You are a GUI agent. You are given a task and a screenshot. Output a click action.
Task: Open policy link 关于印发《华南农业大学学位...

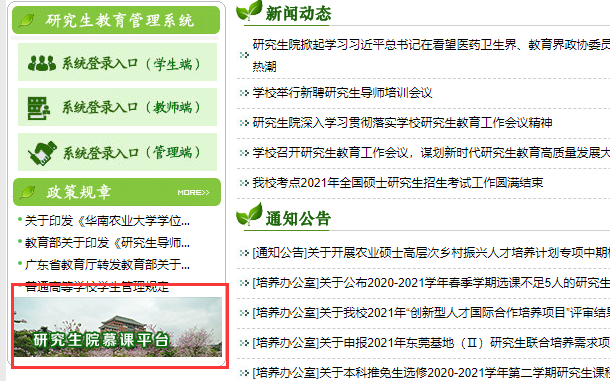pos(107,221)
